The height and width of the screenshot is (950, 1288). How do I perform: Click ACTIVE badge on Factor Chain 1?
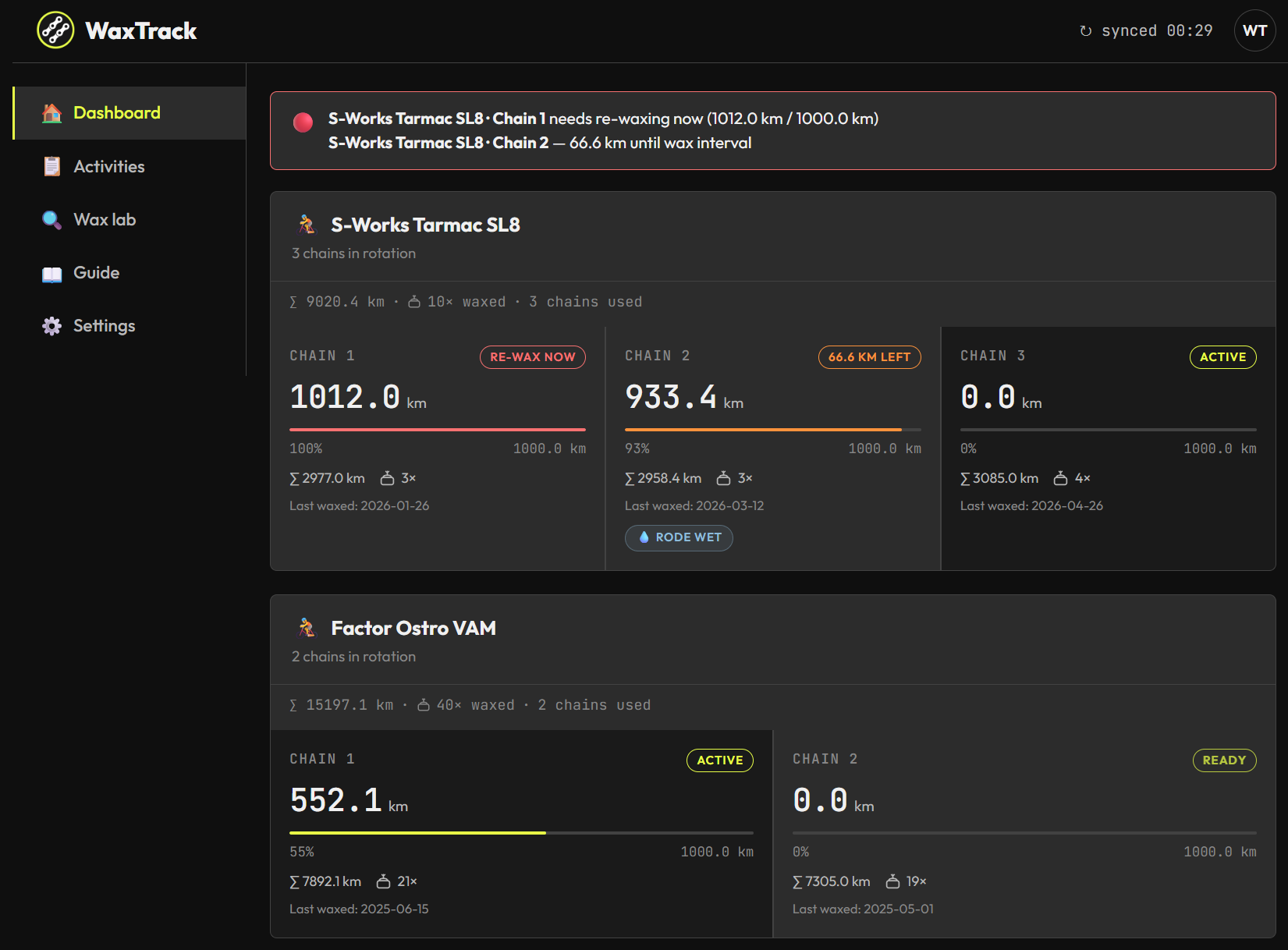719,760
